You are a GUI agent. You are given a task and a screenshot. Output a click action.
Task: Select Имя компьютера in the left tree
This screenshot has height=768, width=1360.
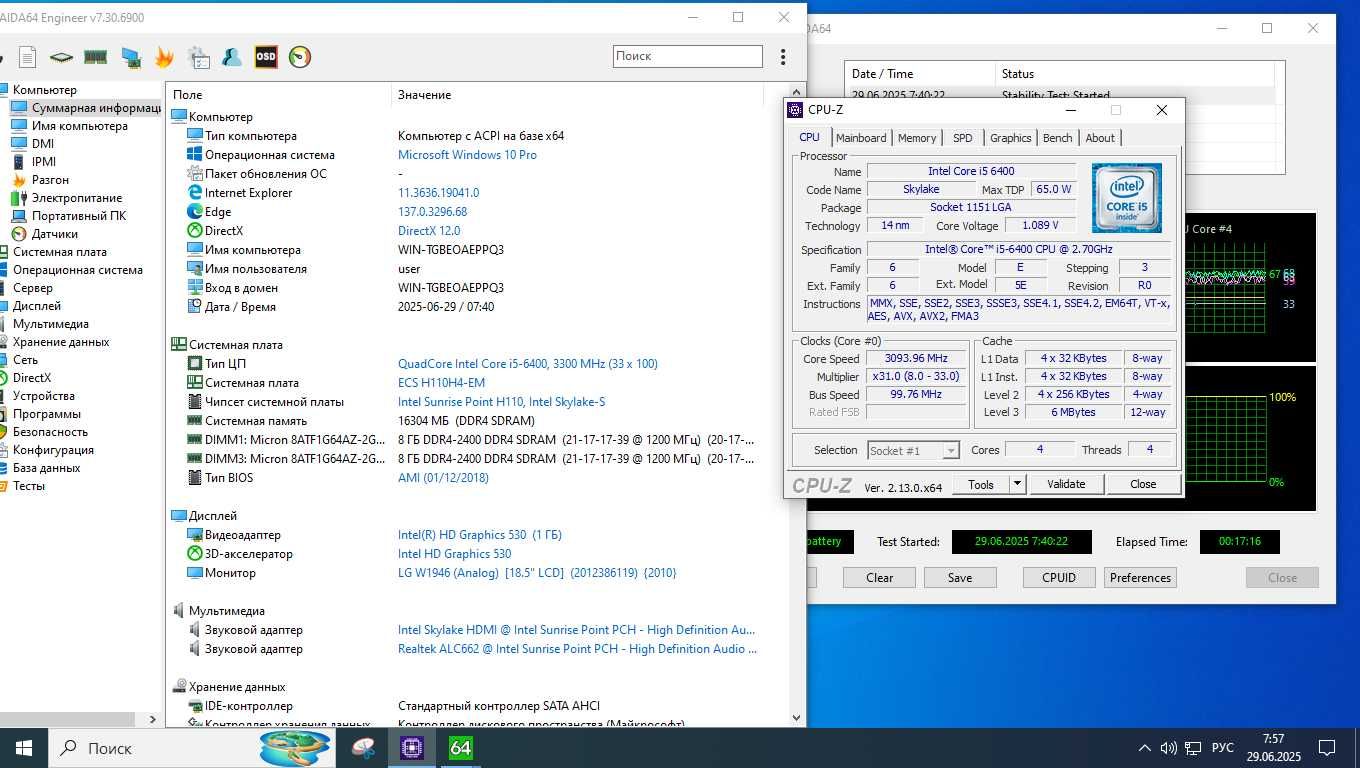coord(79,126)
